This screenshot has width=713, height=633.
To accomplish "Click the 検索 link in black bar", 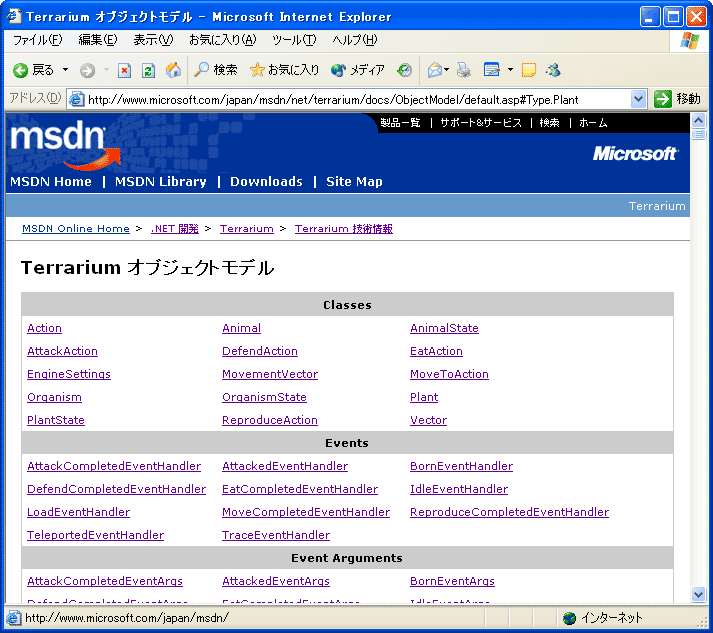I will pyautogui.click(x=549, y=123).
